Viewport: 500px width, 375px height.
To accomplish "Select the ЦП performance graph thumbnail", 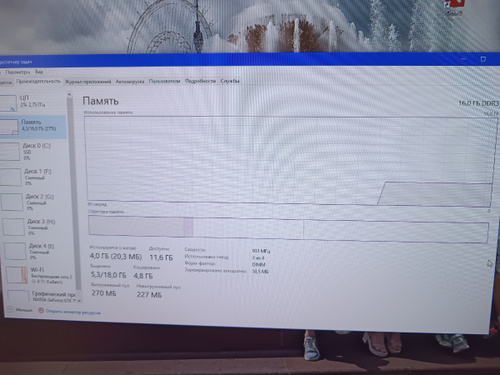I will tap(8, 103).
